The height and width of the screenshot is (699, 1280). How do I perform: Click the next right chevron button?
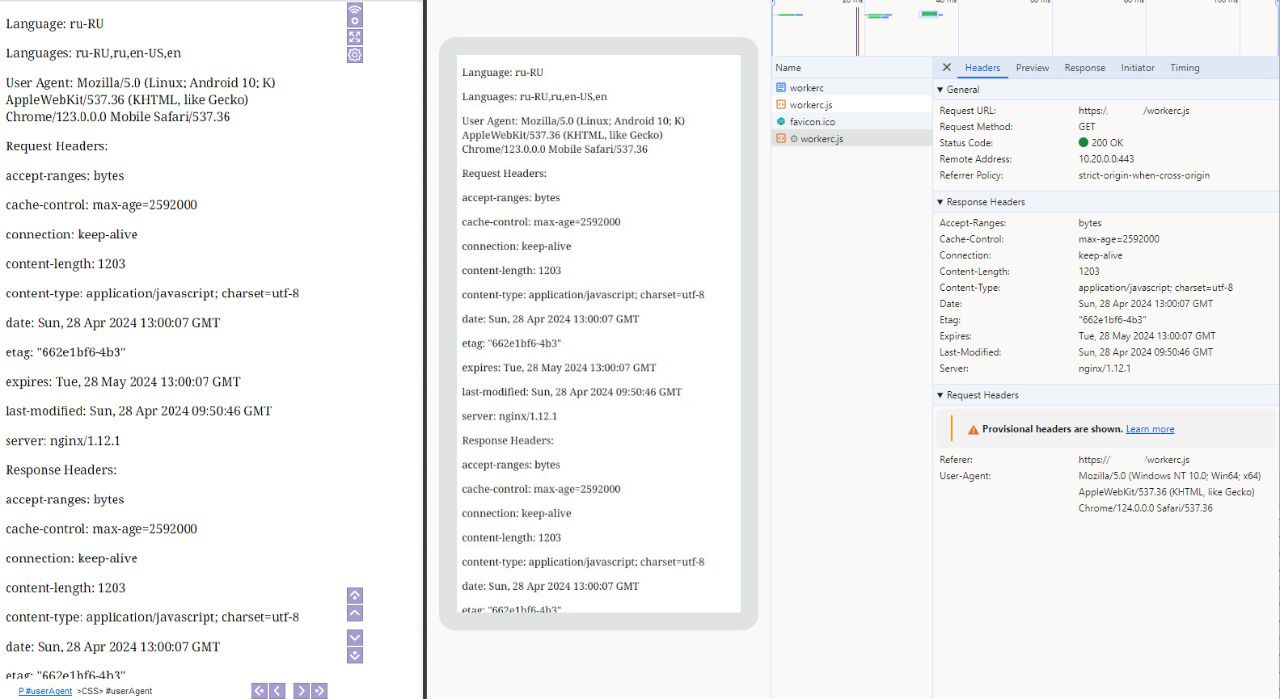pyautogui.click(x=300, y=690)
